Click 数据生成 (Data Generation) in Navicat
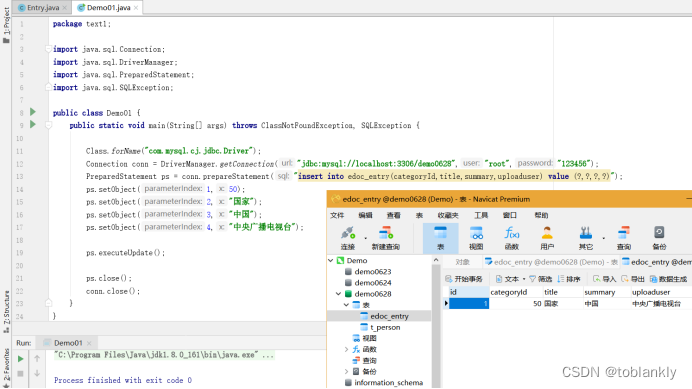Image resolution: width=692 pixels, height=389 pixels. click(x=668, y=279)
